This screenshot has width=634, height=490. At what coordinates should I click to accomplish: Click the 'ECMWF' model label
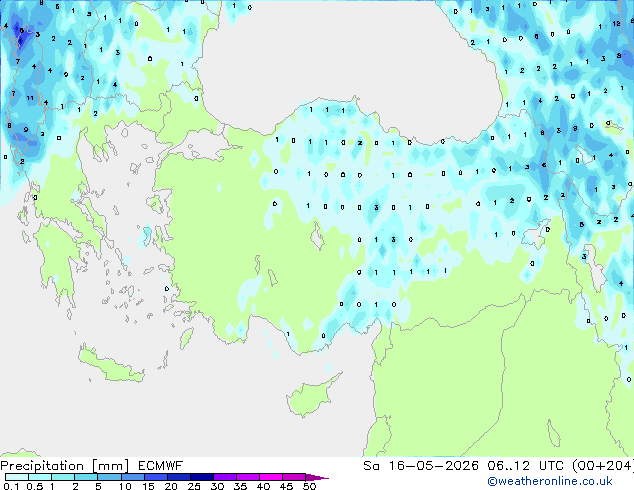161,466
